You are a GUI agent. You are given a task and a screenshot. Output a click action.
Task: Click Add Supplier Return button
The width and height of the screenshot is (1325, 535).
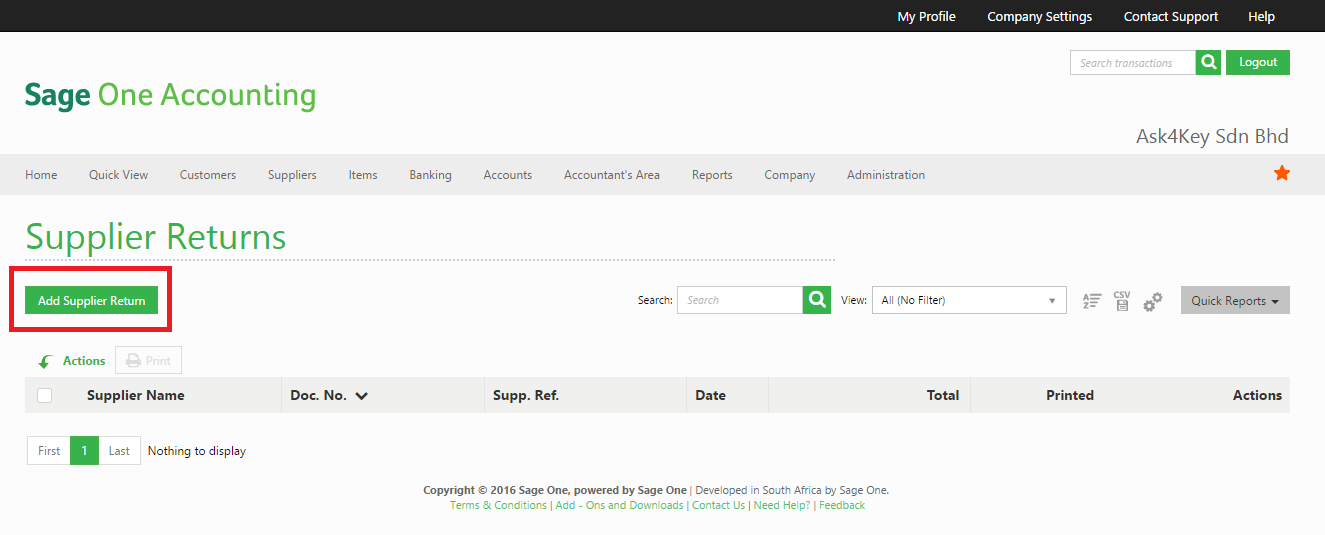(x=91, y=300)
